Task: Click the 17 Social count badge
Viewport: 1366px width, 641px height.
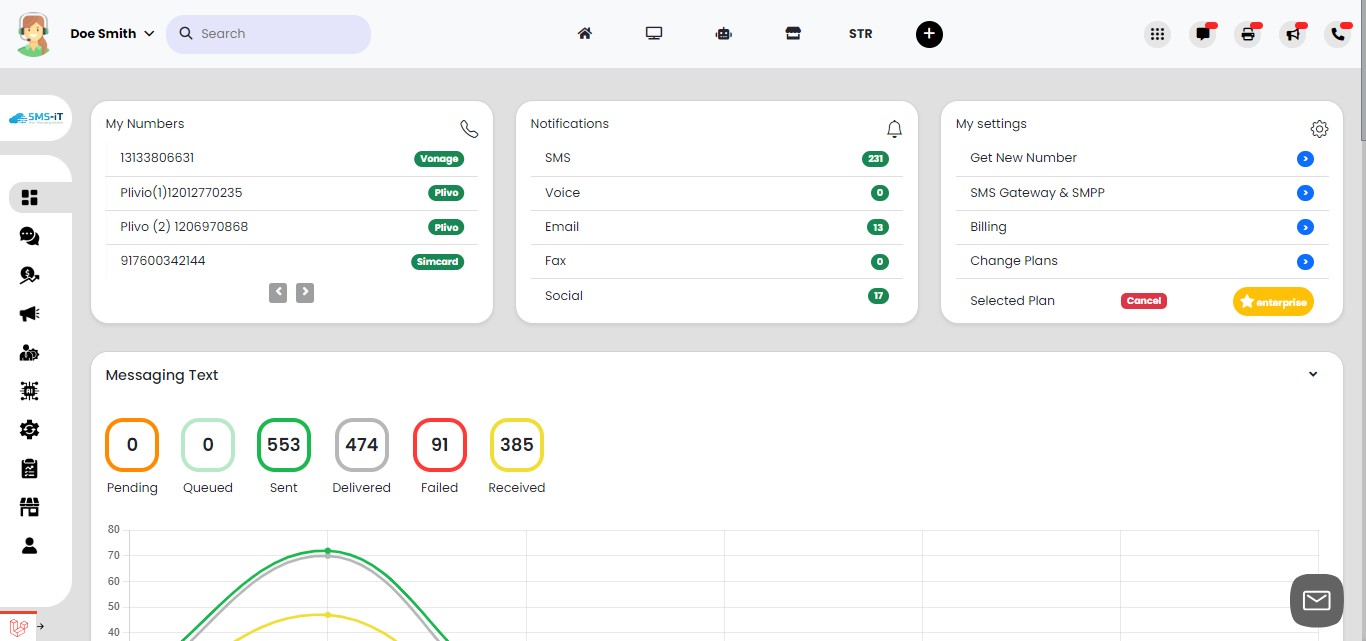Action: [878, 296]
